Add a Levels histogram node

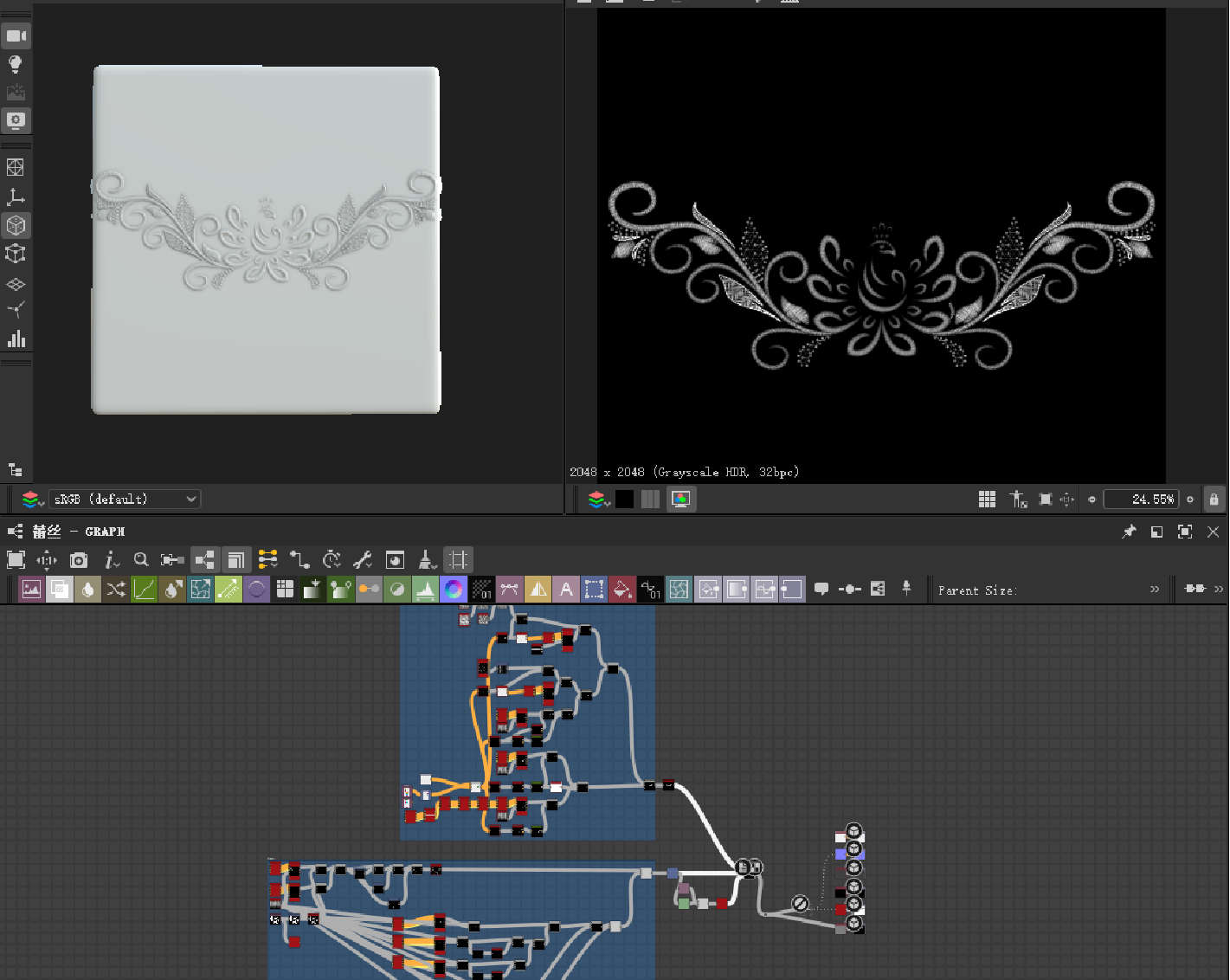point(425,590)
